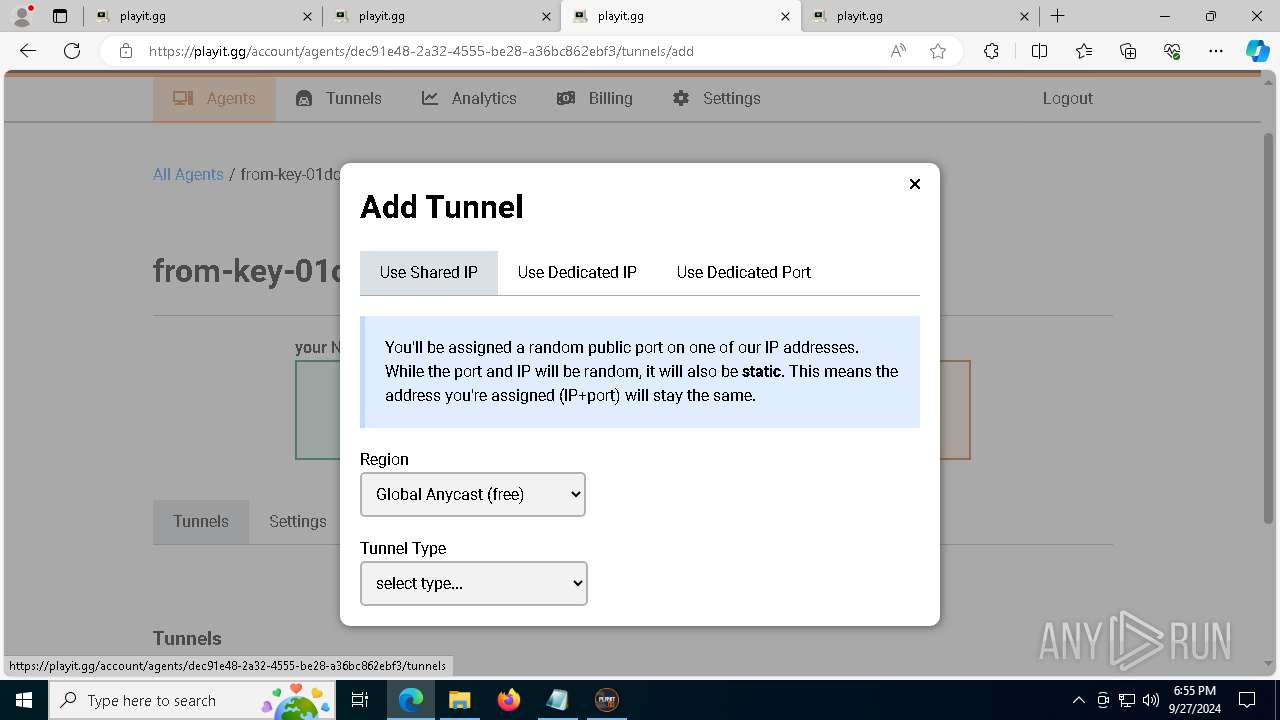Open the Windows Start menu

[x=24, y=700]
